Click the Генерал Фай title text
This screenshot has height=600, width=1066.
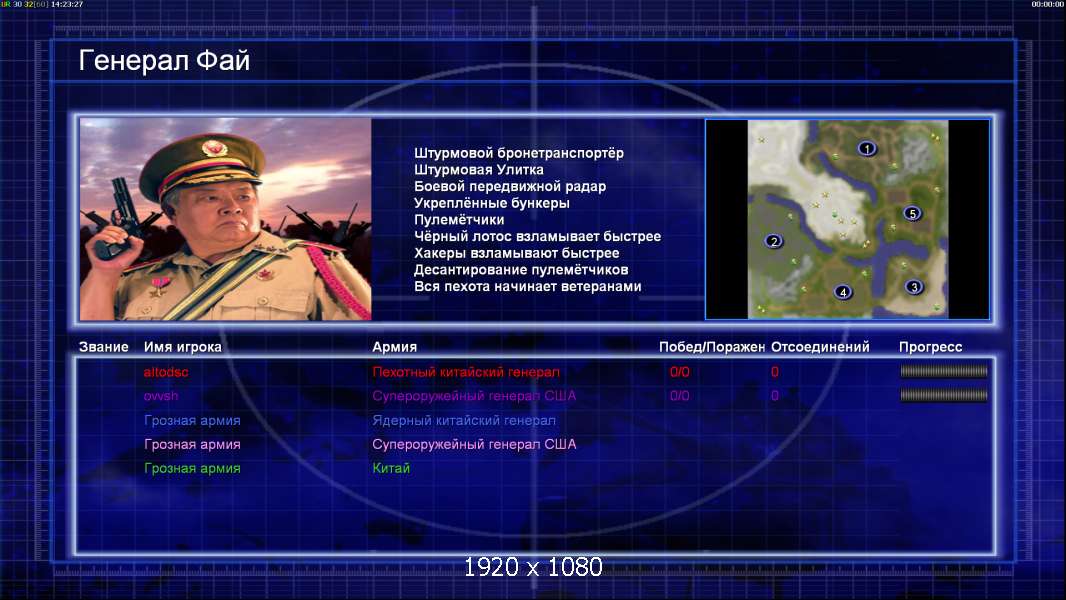tap(165, 60)
